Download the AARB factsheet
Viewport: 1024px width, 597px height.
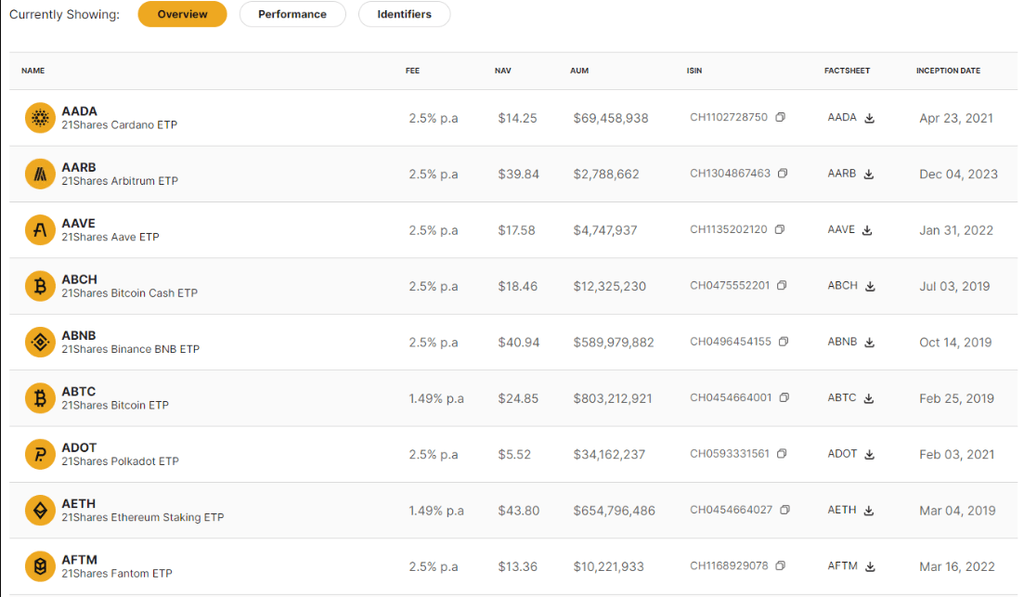click(869, 174)
